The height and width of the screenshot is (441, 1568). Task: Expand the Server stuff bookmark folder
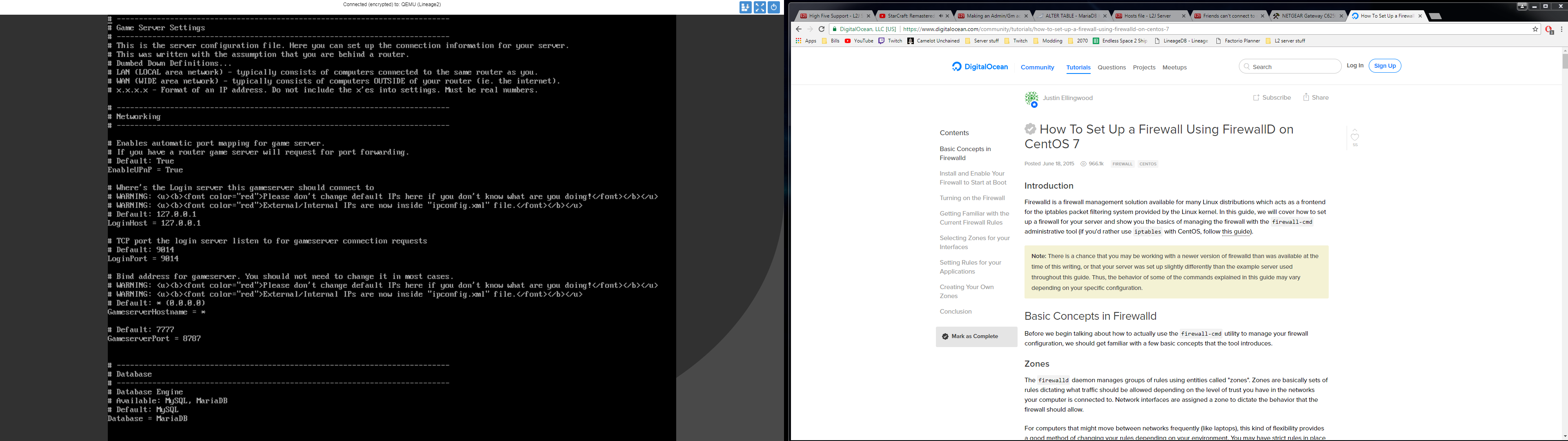pyautogui.click(x=982, y=41)
